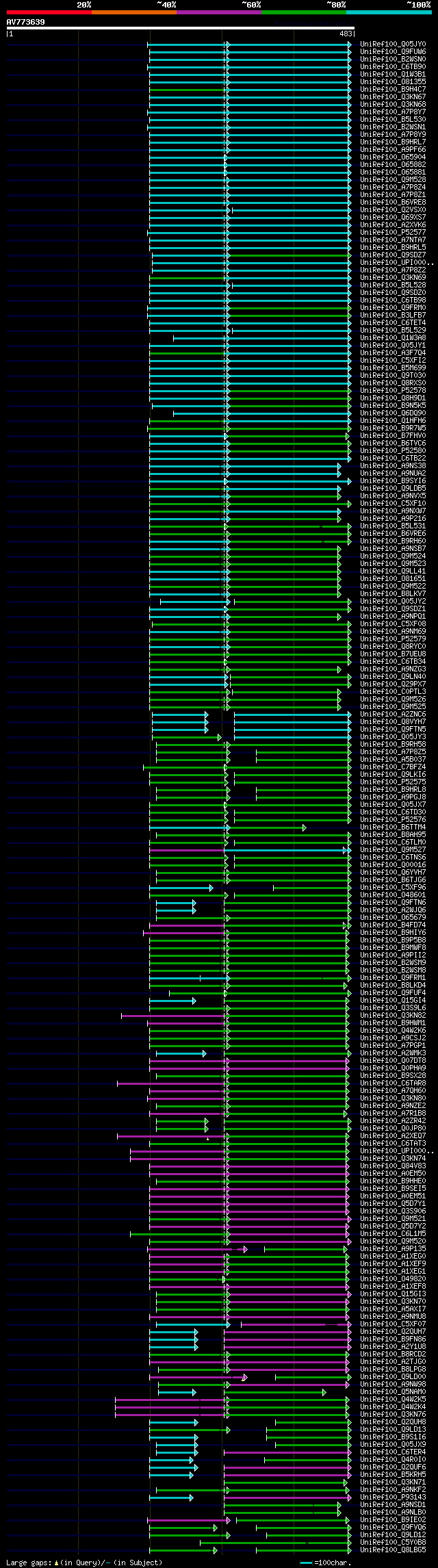Open the UniRef100_Q07DT8 entry

tap(393, 1061)
